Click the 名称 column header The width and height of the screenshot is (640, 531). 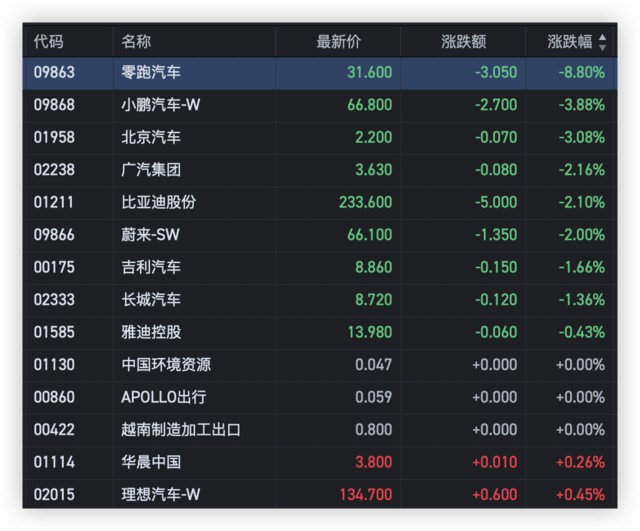(136, 42)
